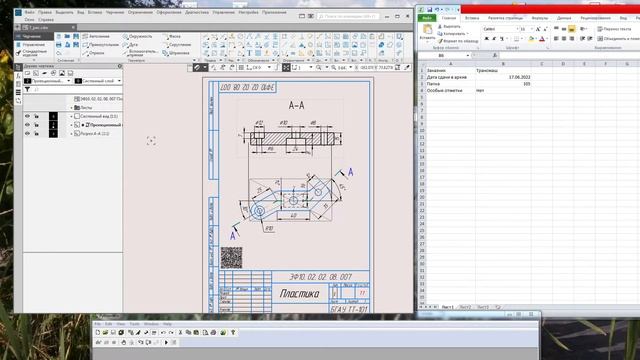This screenshot has height=360, width=640.
Task: Open the Файл menu in KOMPAS
Action: [29, 12]
